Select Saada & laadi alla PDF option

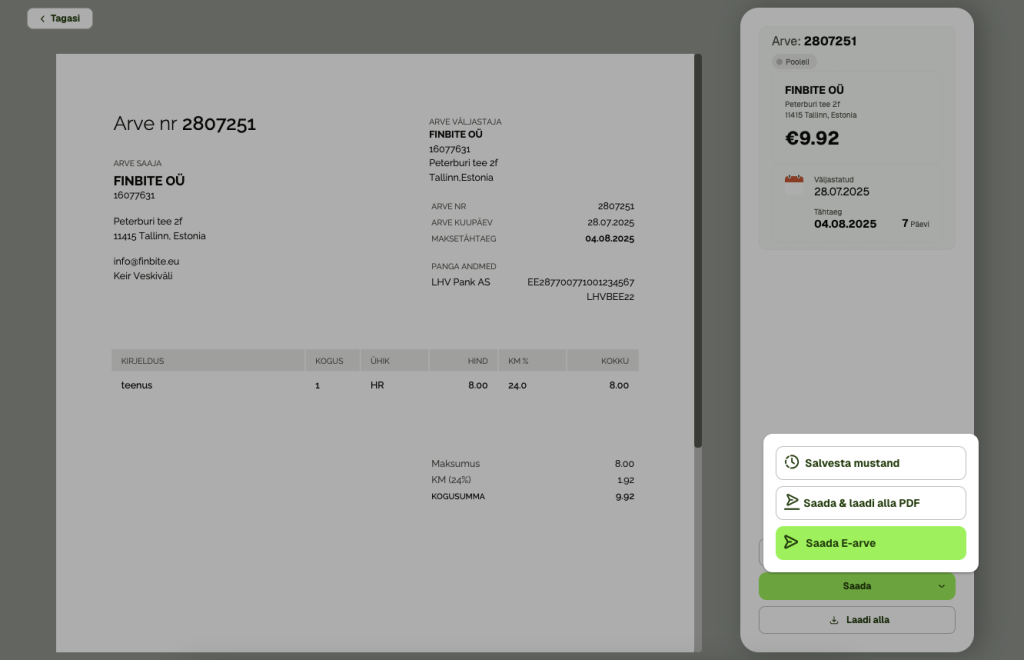point(871,503)
